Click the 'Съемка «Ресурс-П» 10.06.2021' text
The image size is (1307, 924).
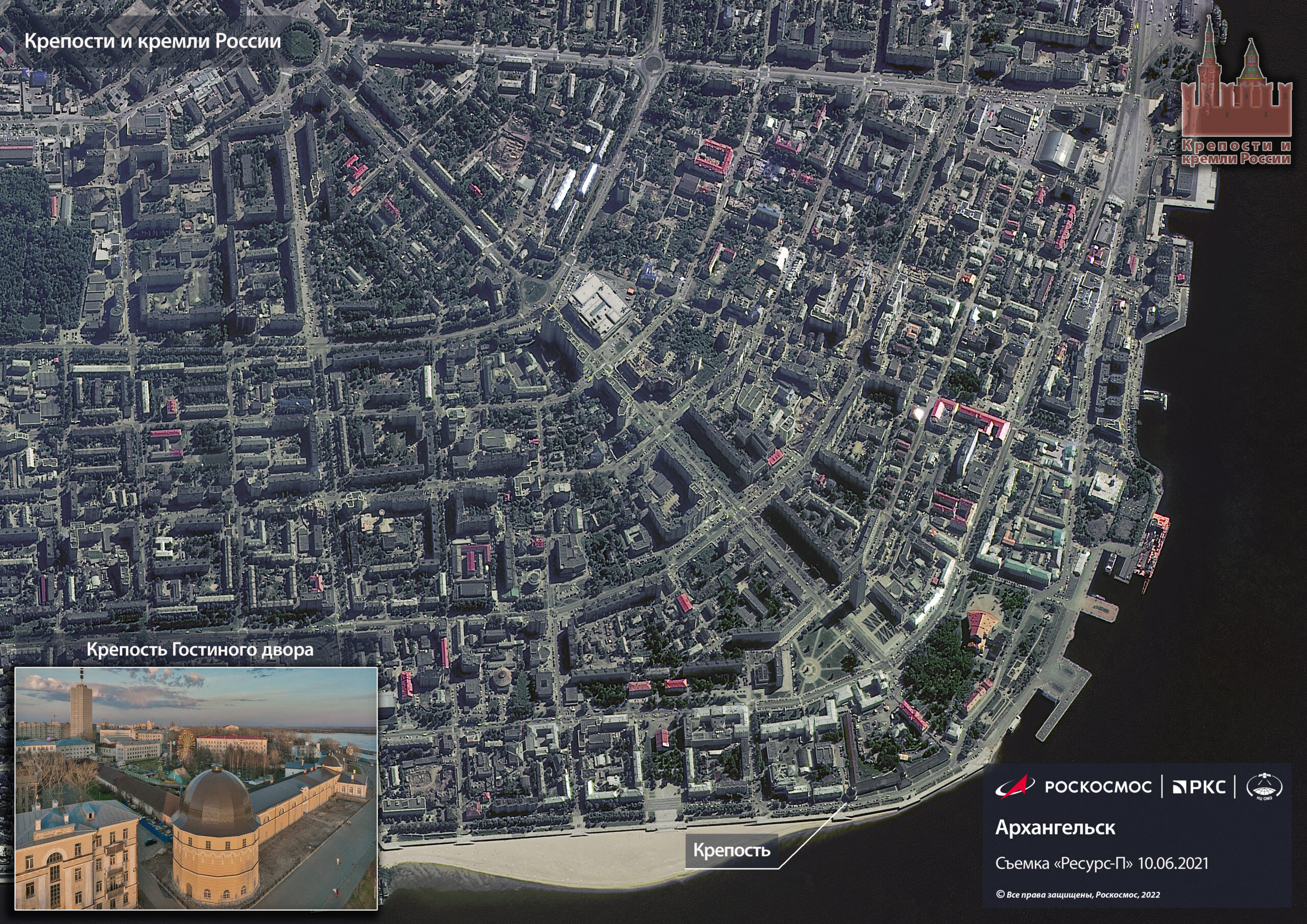pos(1101,863)
